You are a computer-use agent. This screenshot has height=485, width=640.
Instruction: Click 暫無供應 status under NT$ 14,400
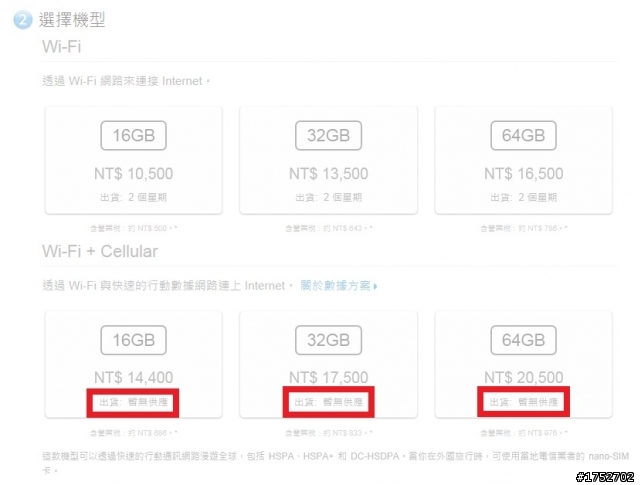tap(147, 402)
